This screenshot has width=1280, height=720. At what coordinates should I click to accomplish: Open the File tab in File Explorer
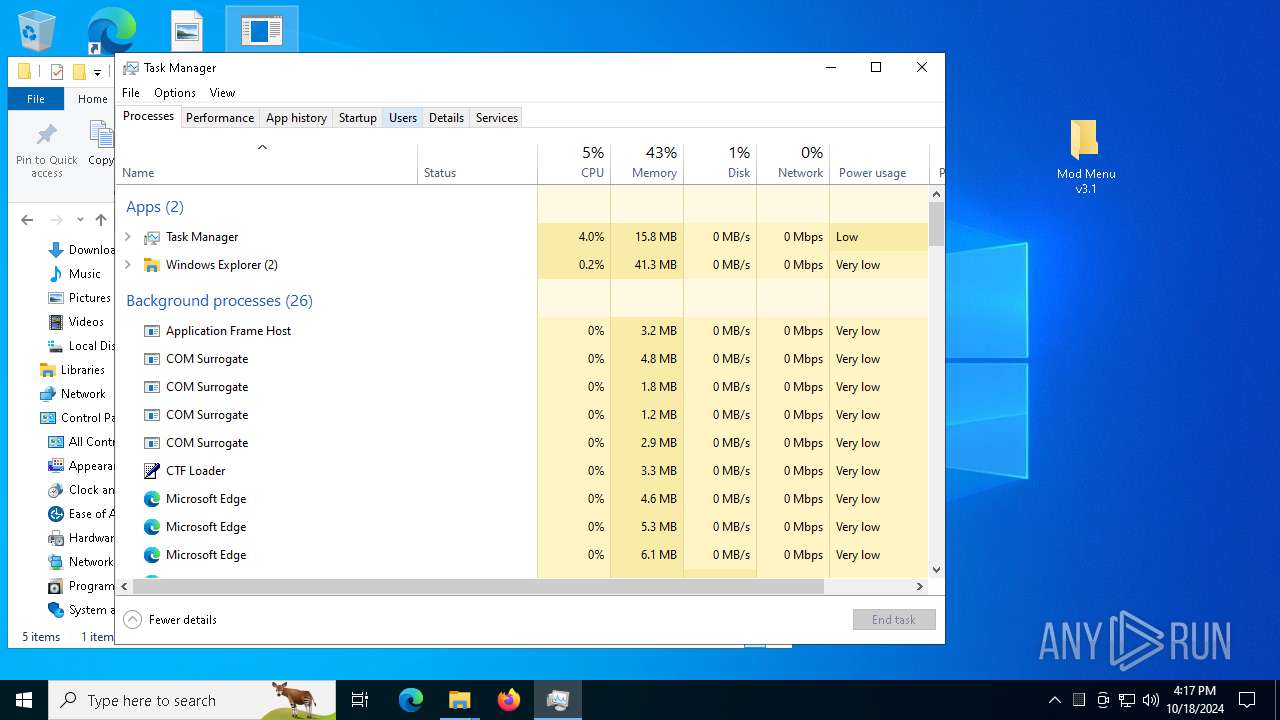click(36, 99)
